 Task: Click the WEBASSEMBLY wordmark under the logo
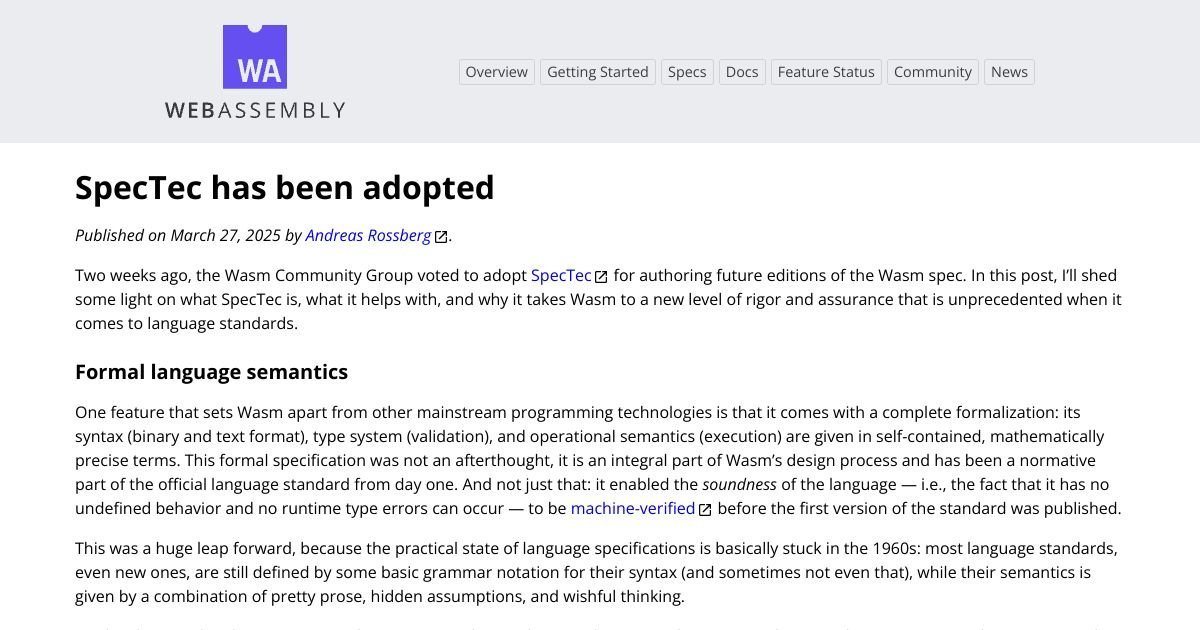(x=254, y=109)
